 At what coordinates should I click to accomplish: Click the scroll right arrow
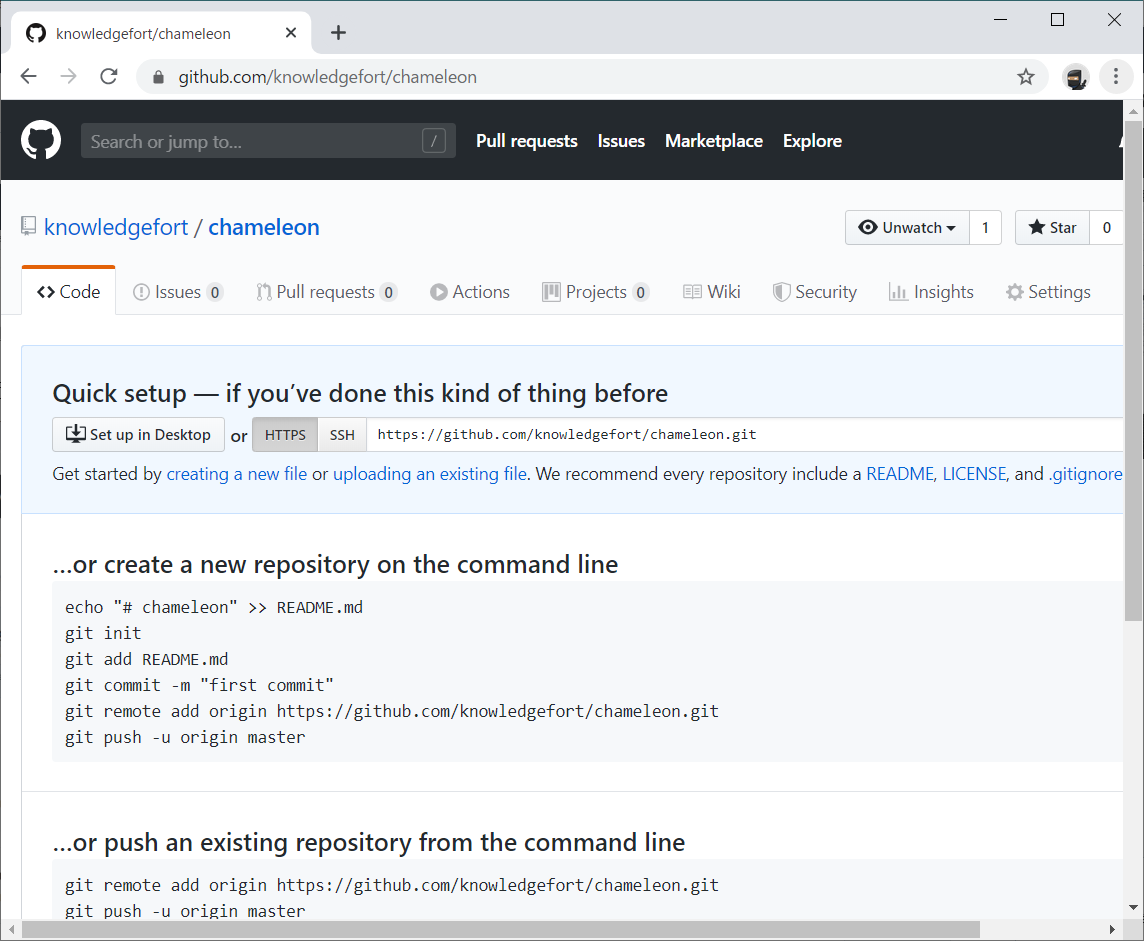(x=1112, y=929)
